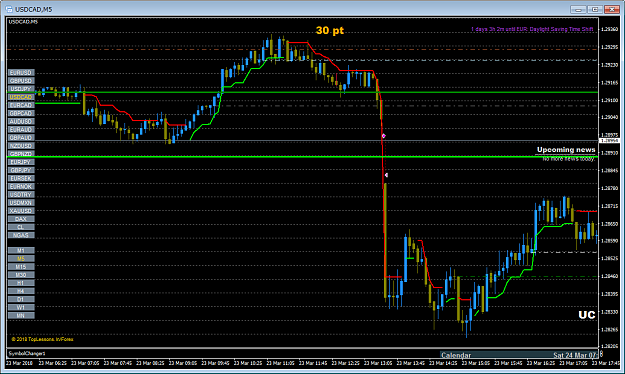Switch chart to NZDUSD symbol

tap(21, 146)
